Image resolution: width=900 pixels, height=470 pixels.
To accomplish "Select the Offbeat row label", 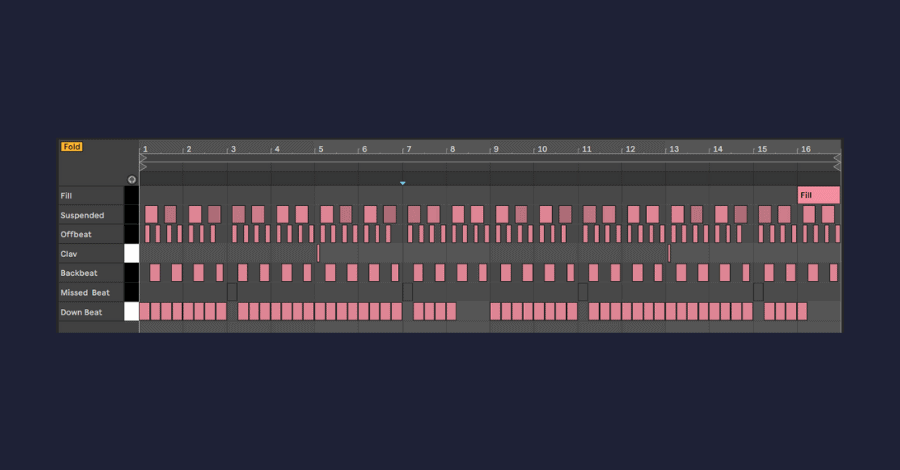I will click(x=76, y=234).
